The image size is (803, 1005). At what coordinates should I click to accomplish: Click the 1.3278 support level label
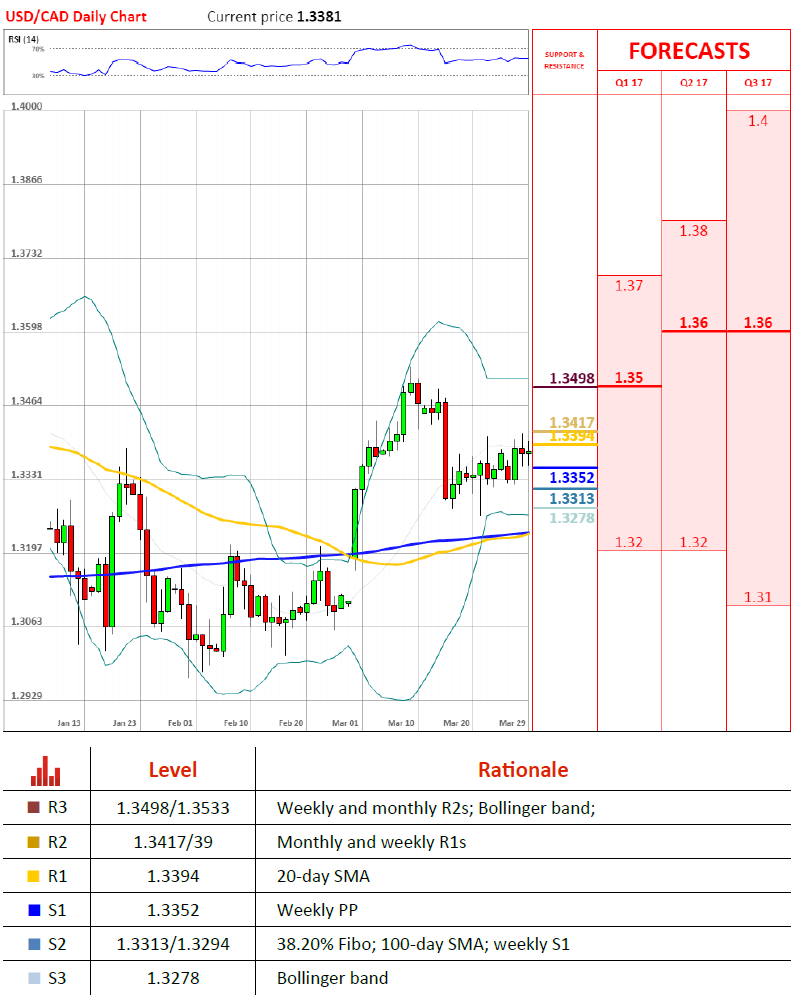(572, 518)
